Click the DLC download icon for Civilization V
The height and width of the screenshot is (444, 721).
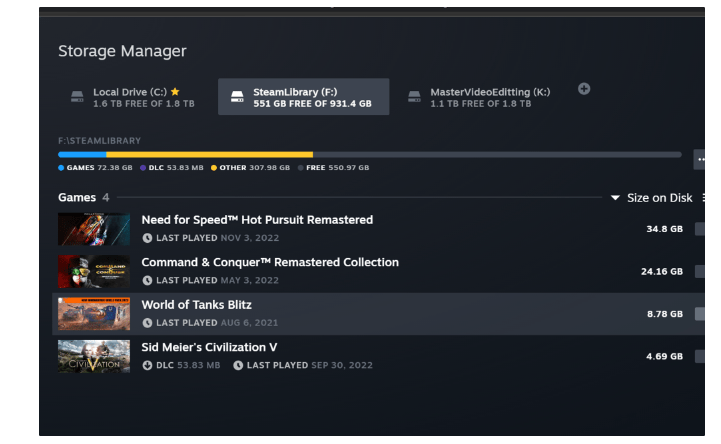[147, 365]
